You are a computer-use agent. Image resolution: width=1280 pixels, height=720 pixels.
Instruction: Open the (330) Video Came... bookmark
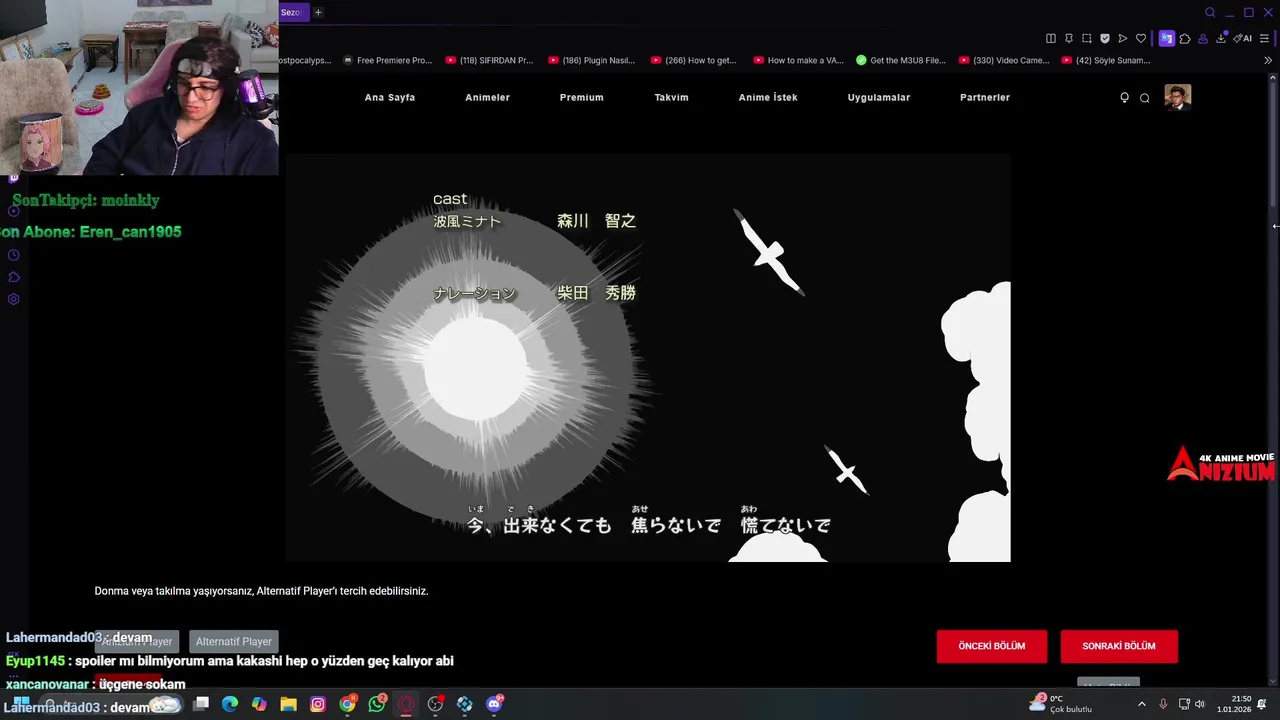click(1004, 60)
